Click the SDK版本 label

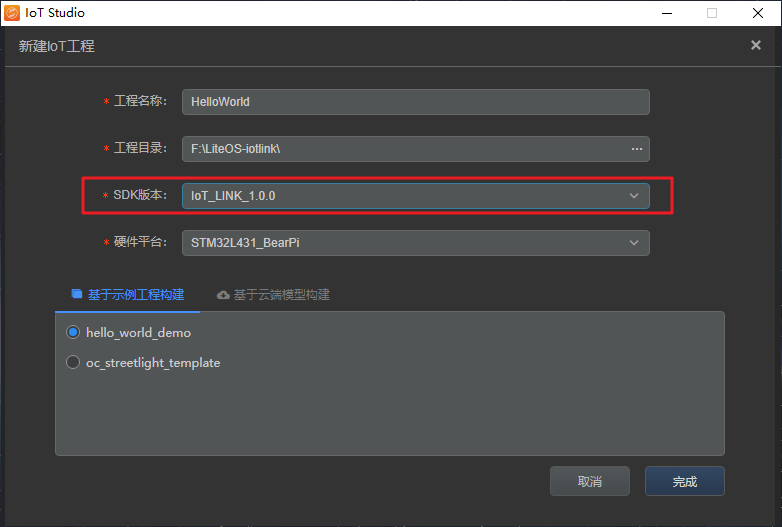(x=140, y=195)
